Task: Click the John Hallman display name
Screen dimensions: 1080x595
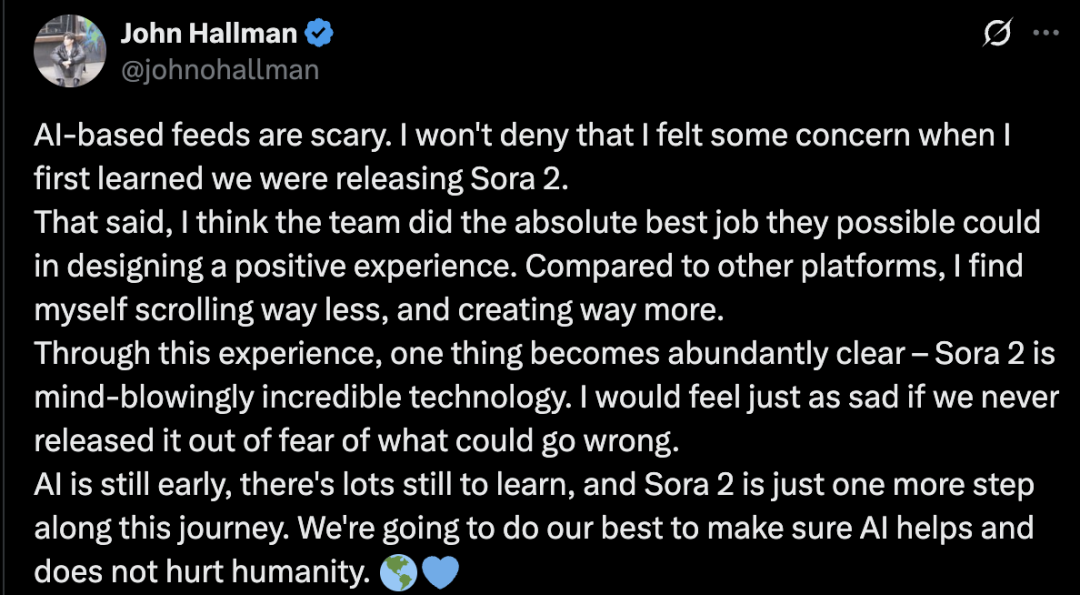Action: point(208,34)
